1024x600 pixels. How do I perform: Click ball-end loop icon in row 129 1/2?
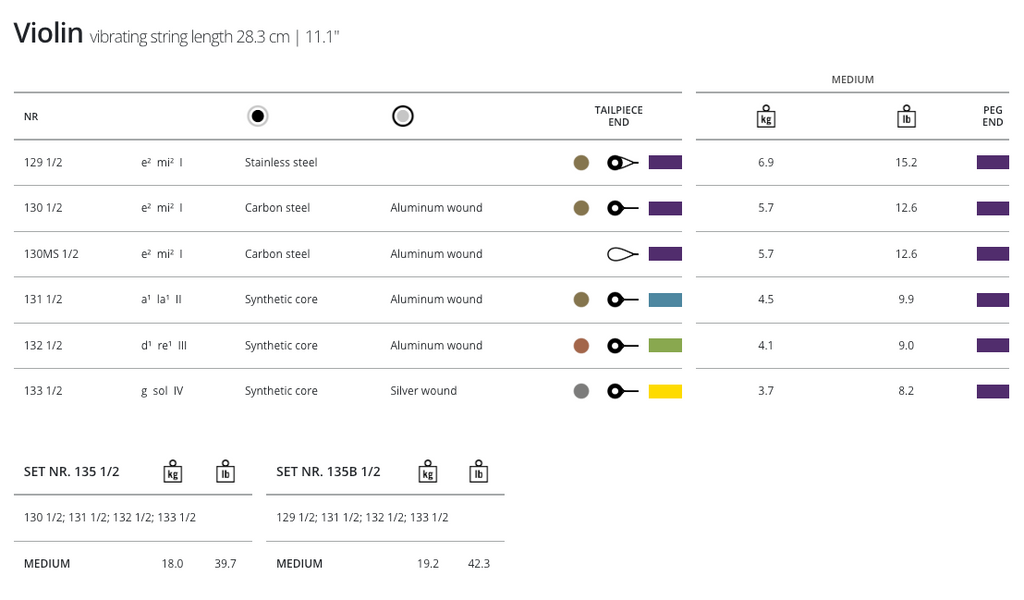click(622, 163)
